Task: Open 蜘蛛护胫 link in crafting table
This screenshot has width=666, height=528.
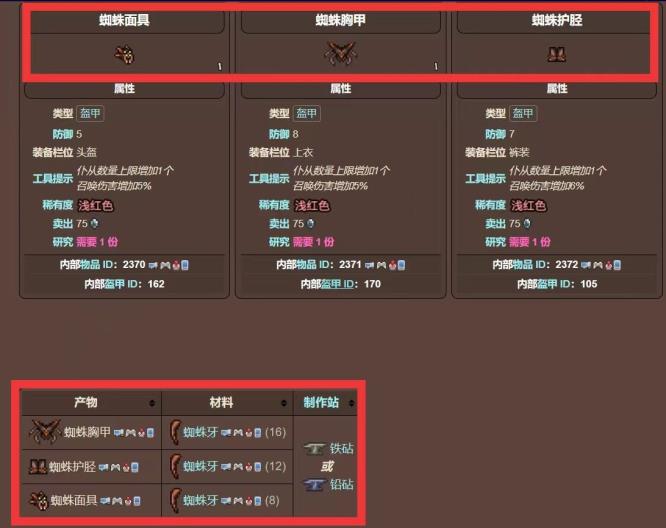Action: (72, 466)
